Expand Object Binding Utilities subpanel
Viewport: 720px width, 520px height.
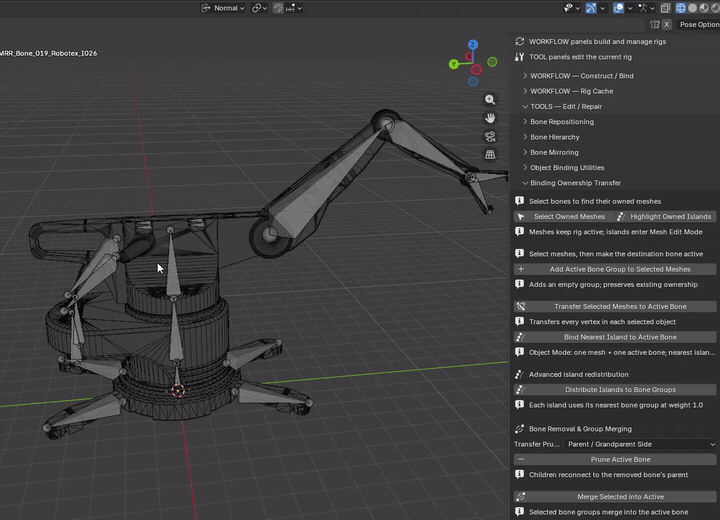point(566,168)
